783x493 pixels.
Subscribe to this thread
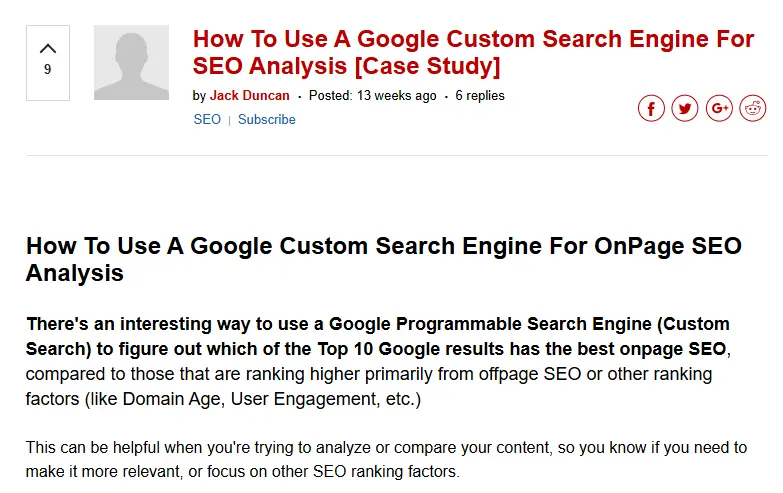pos(267,120)
